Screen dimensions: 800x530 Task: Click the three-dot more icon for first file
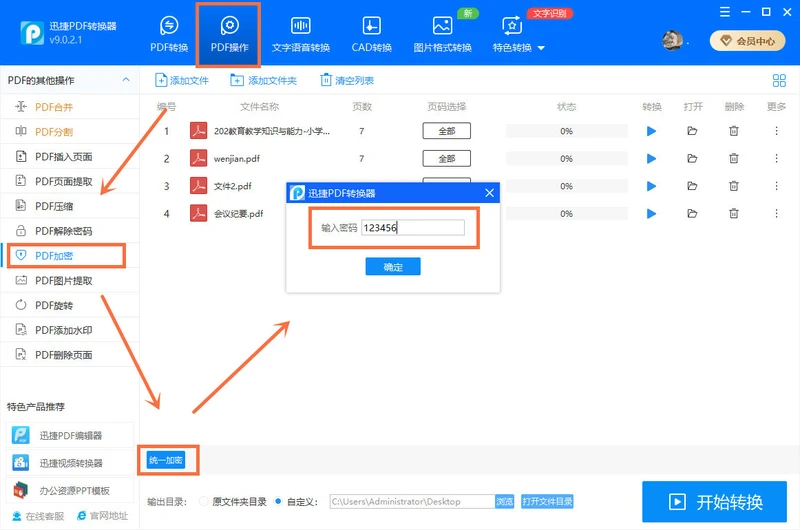coord(776,131)
